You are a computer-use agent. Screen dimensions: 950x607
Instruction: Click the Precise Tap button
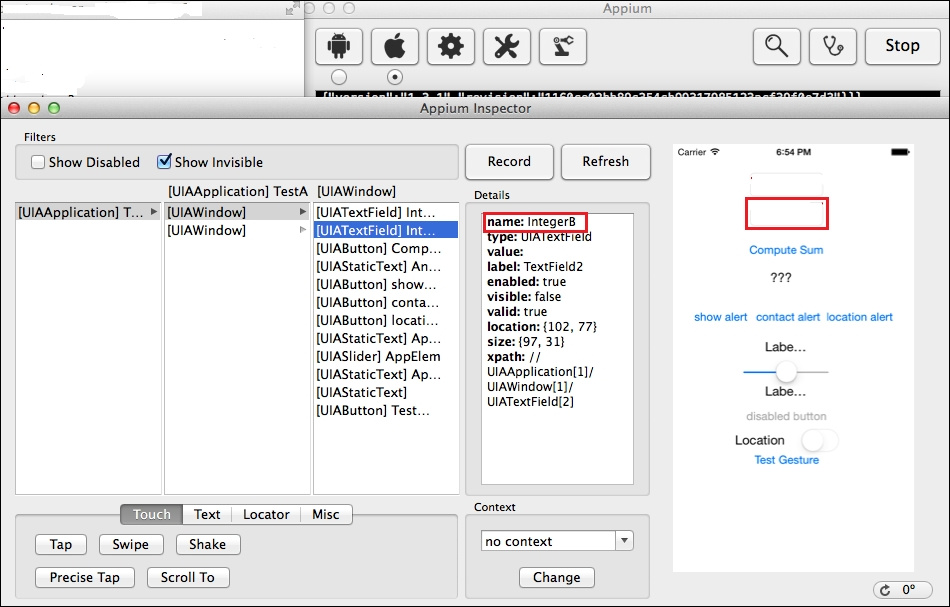85,577
